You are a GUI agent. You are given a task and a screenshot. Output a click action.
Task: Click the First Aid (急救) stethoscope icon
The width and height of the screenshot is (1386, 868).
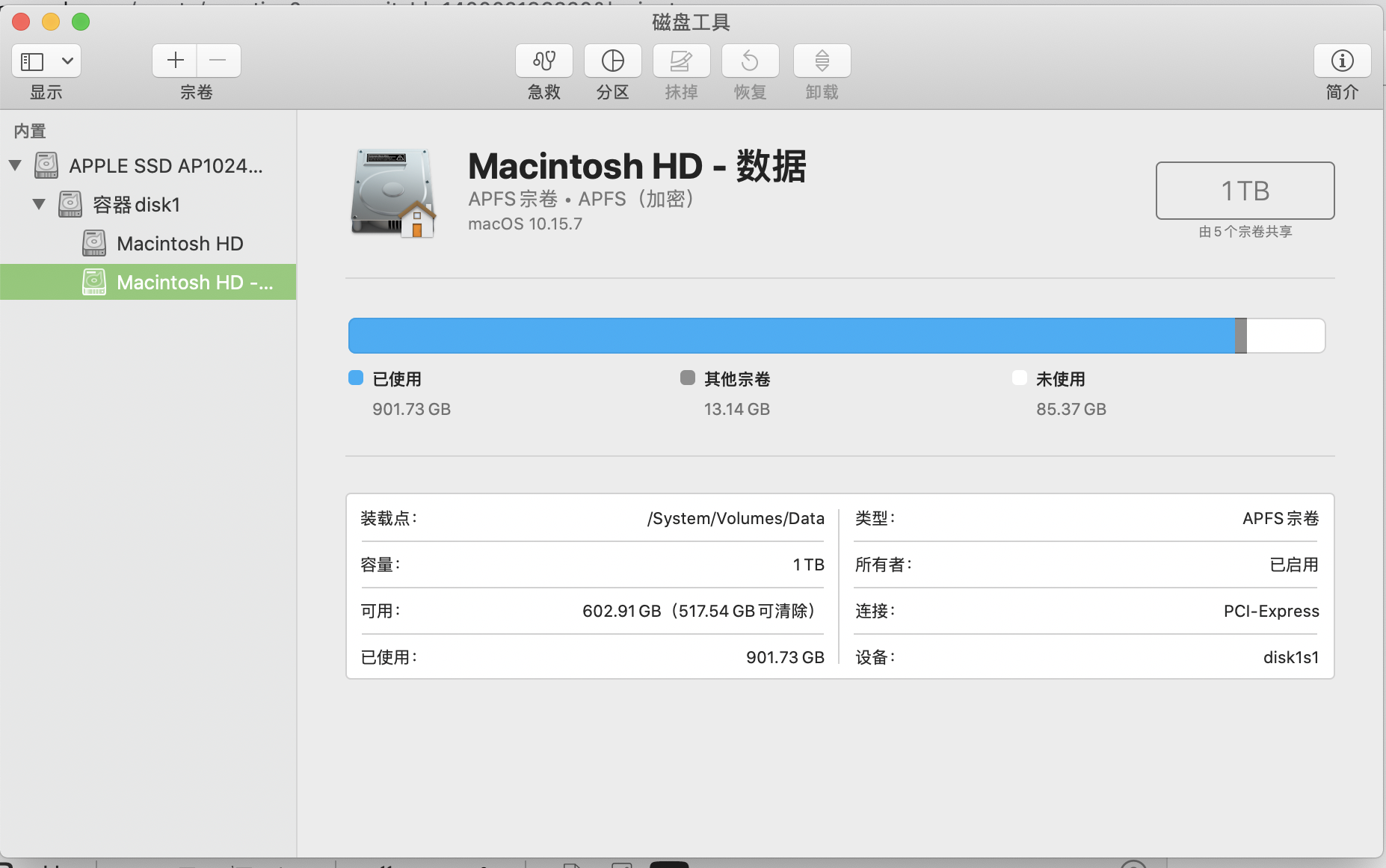tap(543, 61)
